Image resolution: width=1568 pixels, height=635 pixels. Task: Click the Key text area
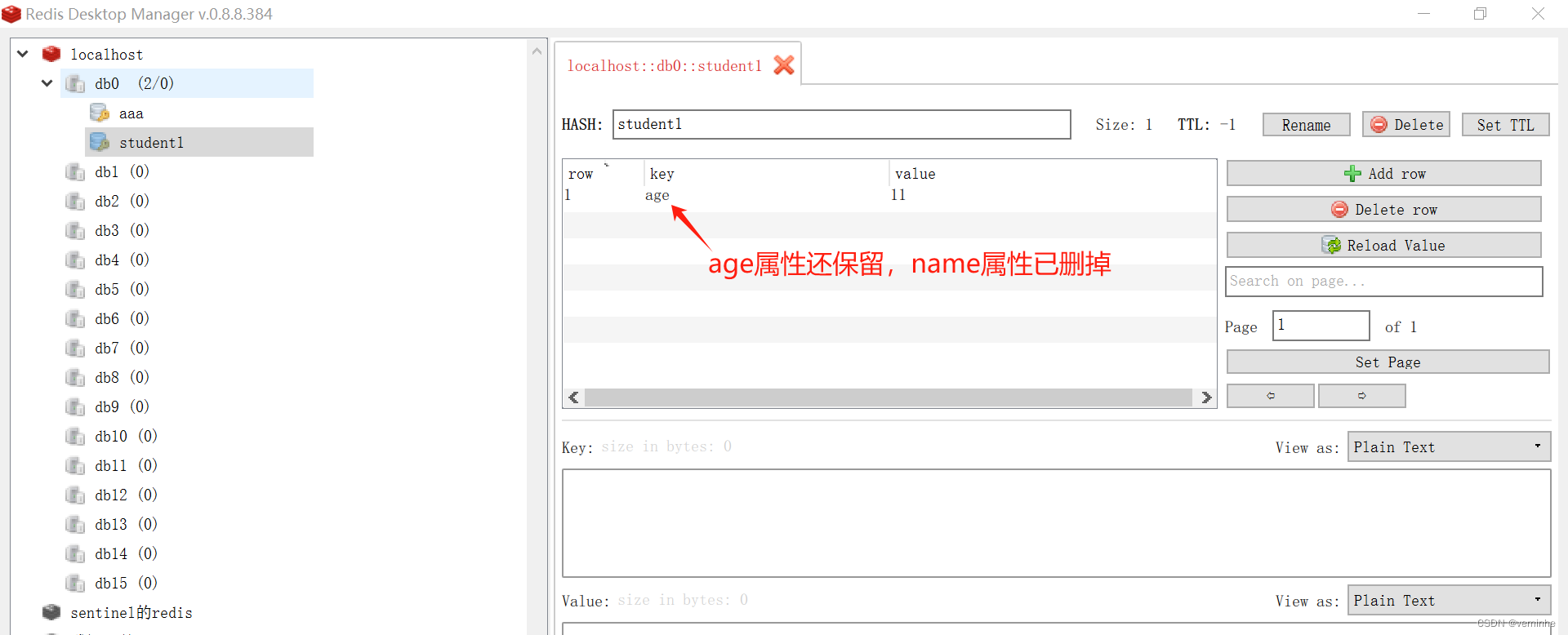1056,523
